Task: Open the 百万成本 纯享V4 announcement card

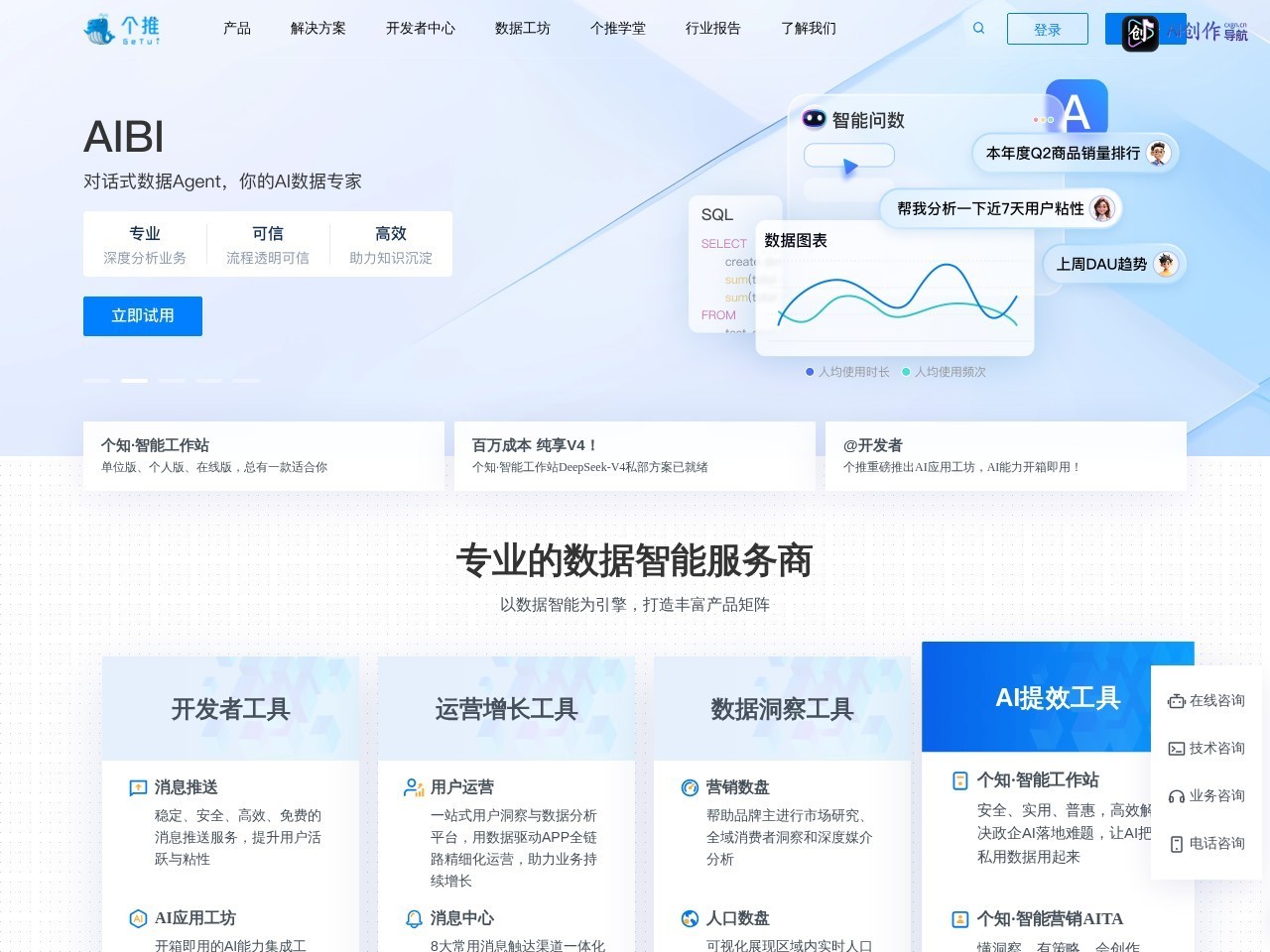Action: pyautogui.click(x=635, y=456)
